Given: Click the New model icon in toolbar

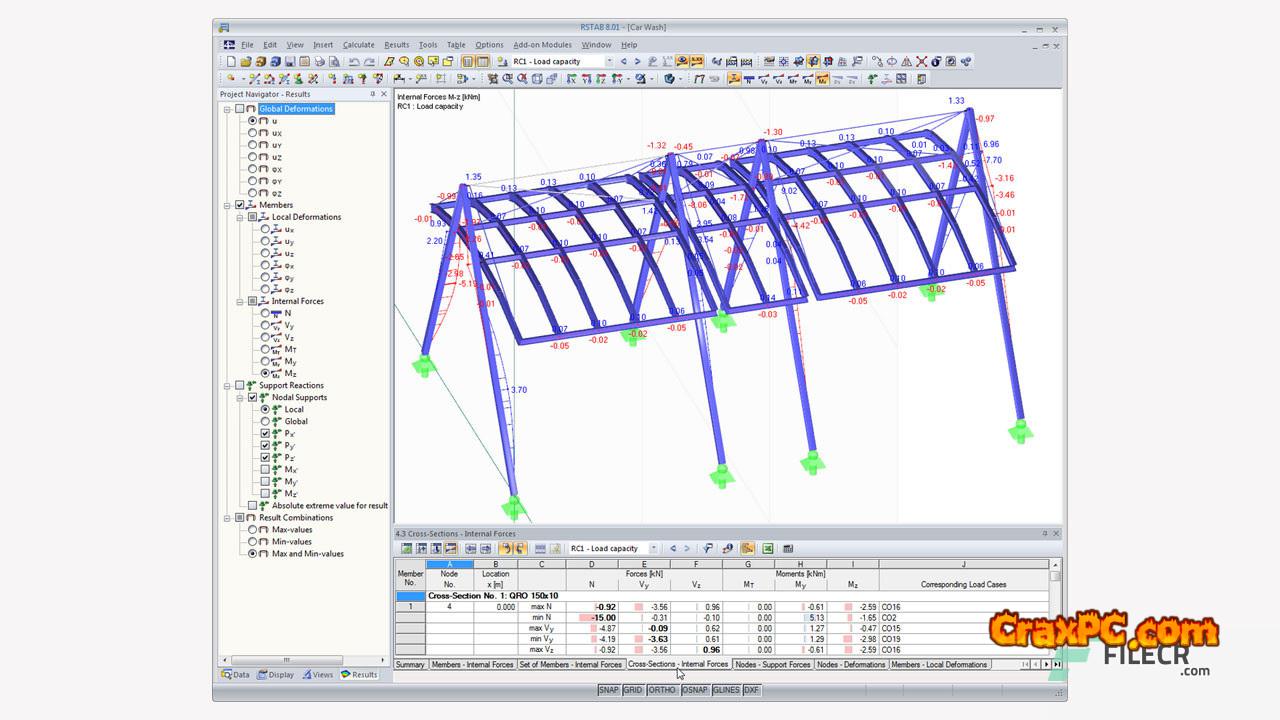Looking at the screenshot, I should [231, 61].
